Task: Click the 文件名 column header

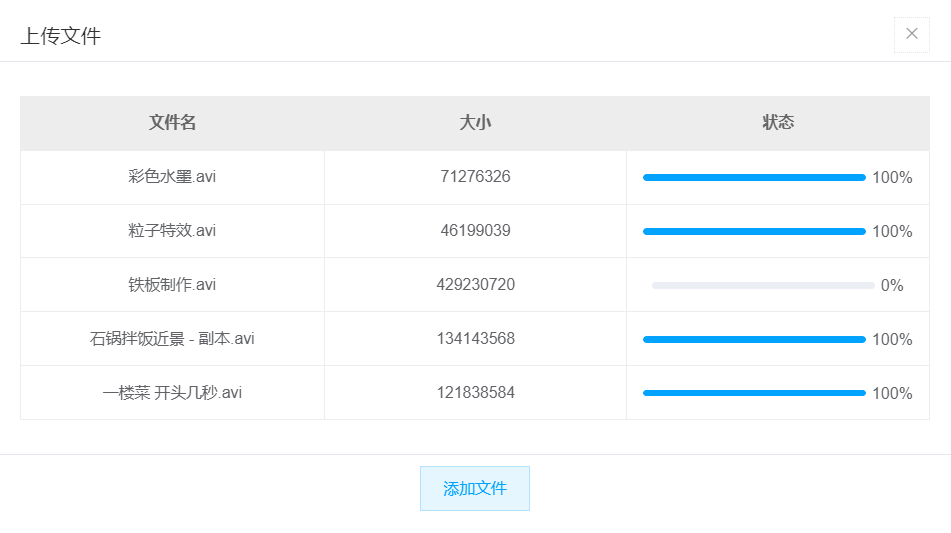Action: (172, 123)
